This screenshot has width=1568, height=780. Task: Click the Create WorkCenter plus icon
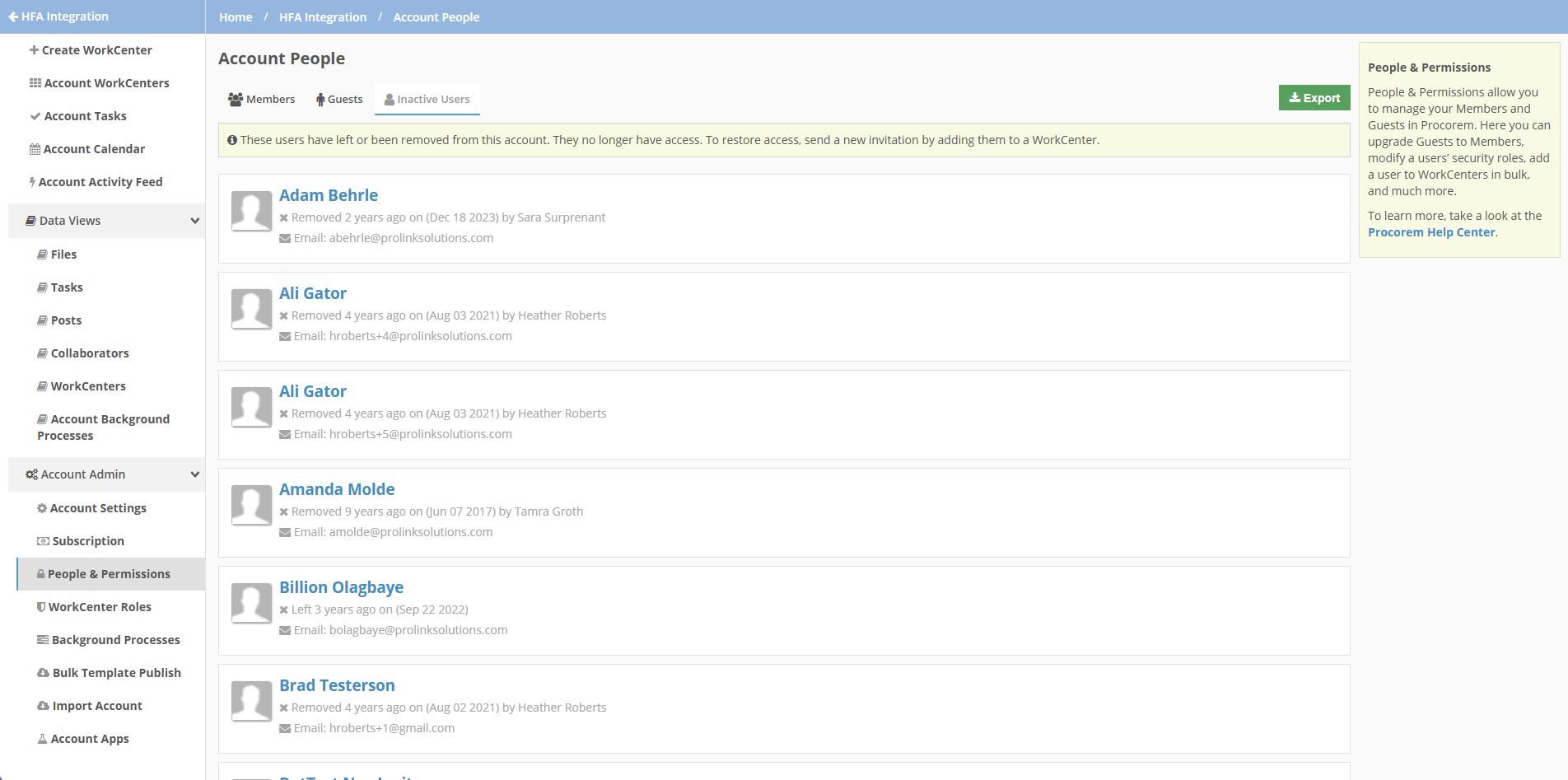tap(33, 50)
